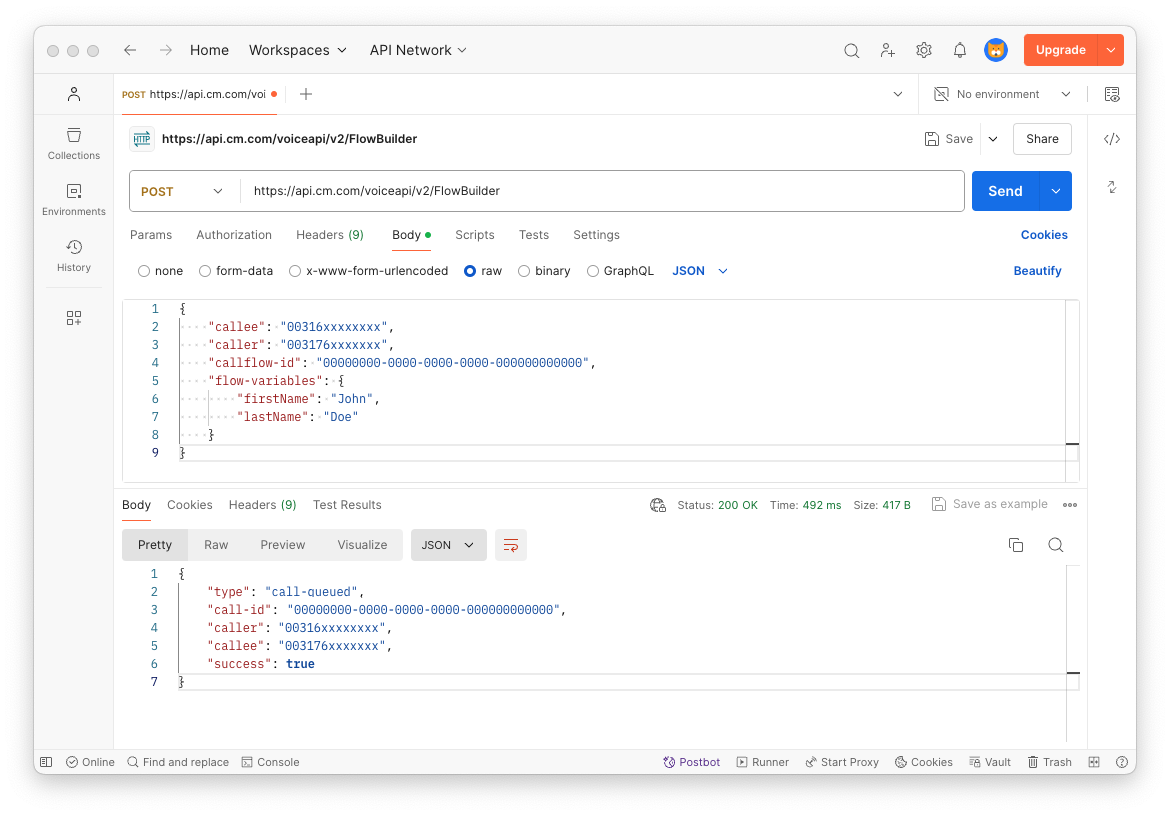This screenshot has height=816, width=1170.
Task: Select the none body type
Action: coord(160,271)
